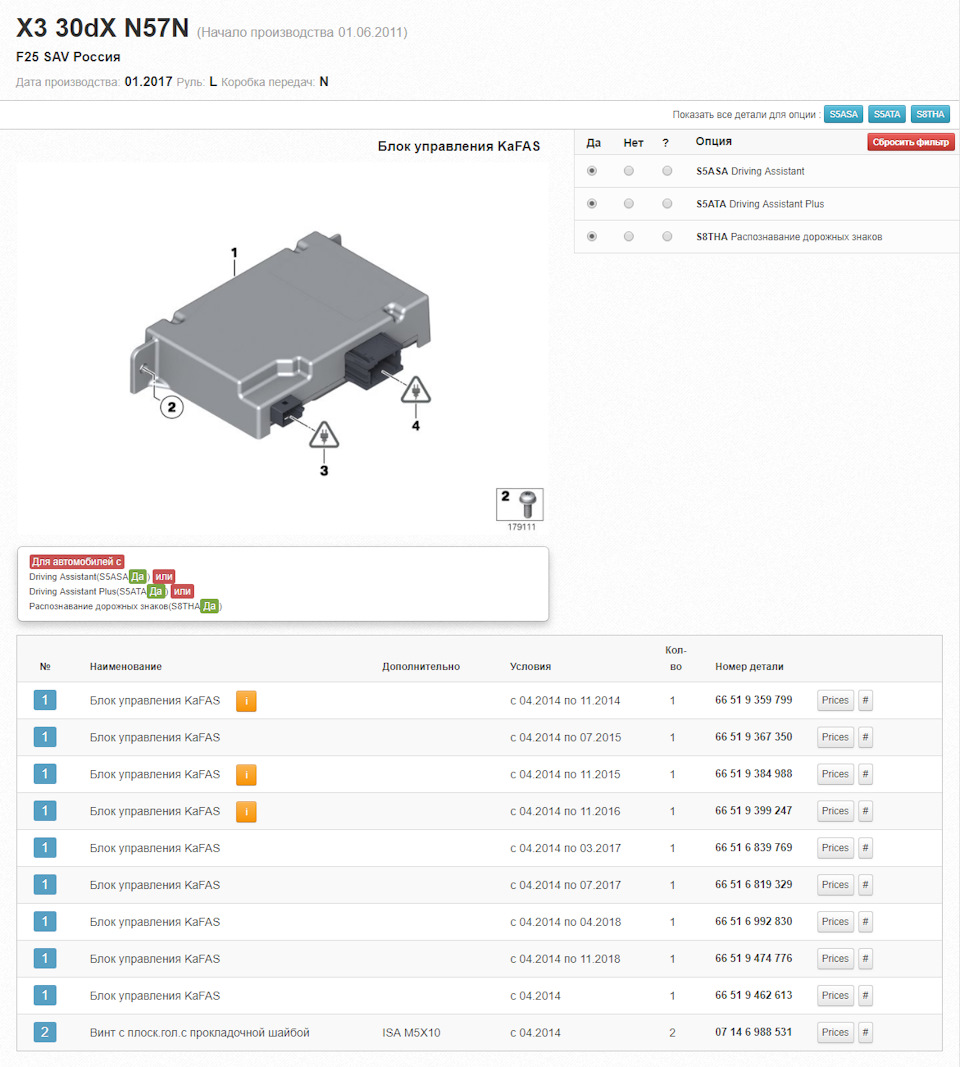
Task: Click the Условия column header
Action: coord(530,667)
